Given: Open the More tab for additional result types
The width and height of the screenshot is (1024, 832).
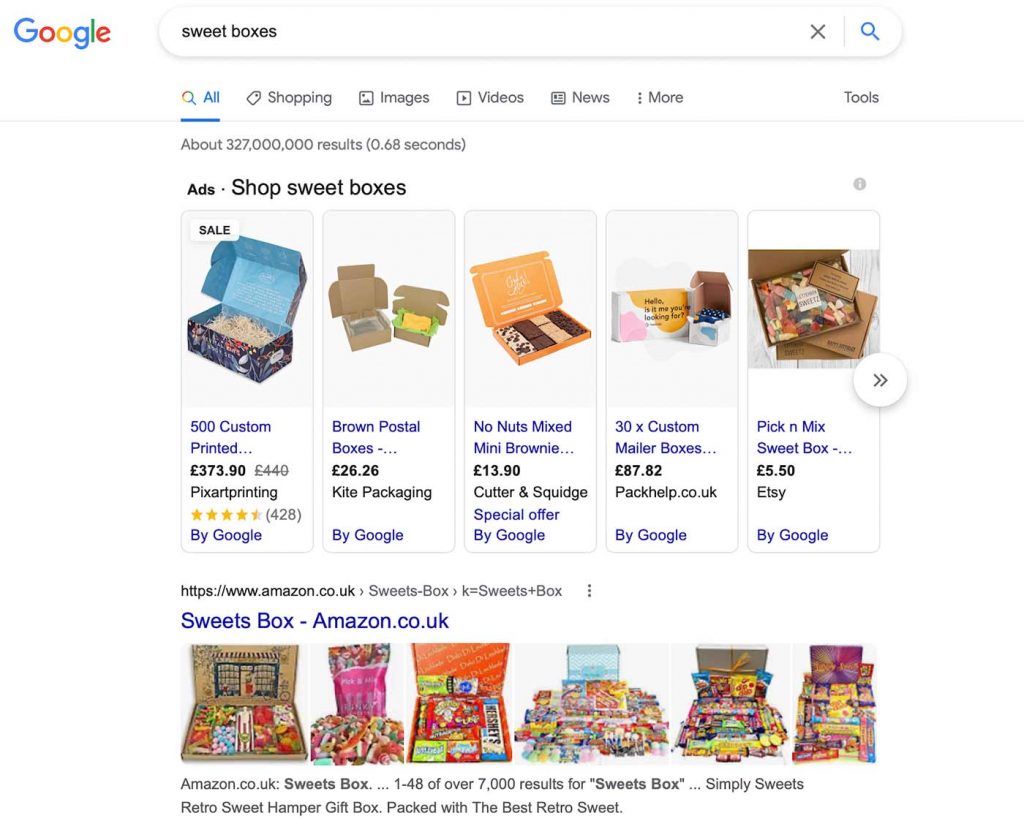Looking at the screenshot, I should point(659,97).
